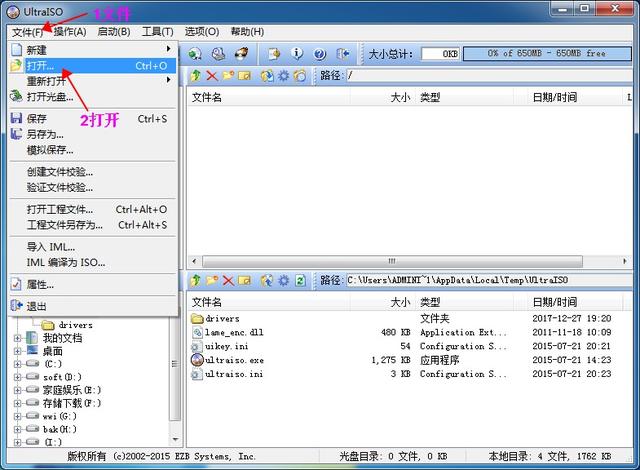Click the blue info toolbar icon
This screenshot has height=470, width=640.
297,54
